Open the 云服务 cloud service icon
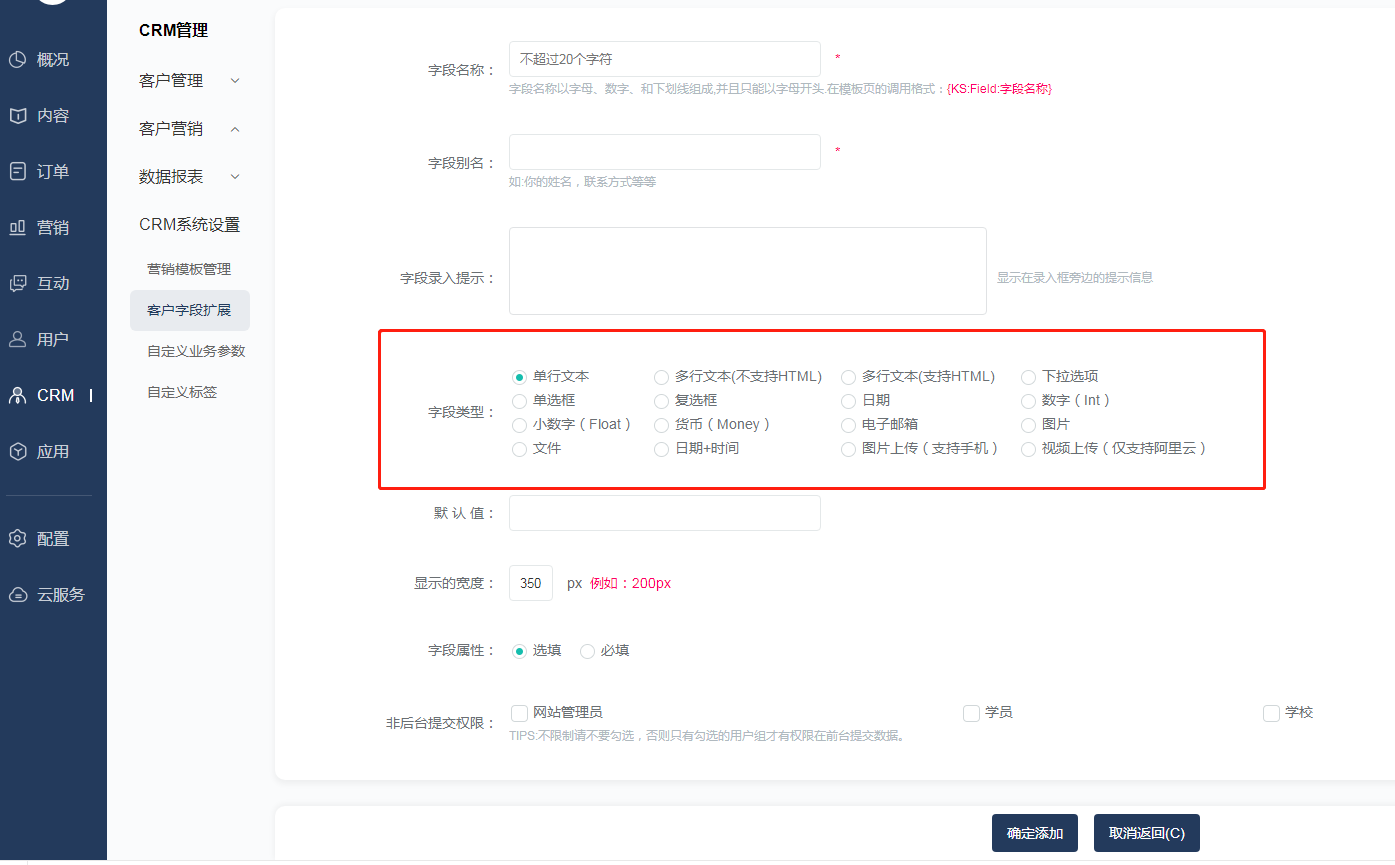Screen dimensions: 1395x865 click(17, 595)
